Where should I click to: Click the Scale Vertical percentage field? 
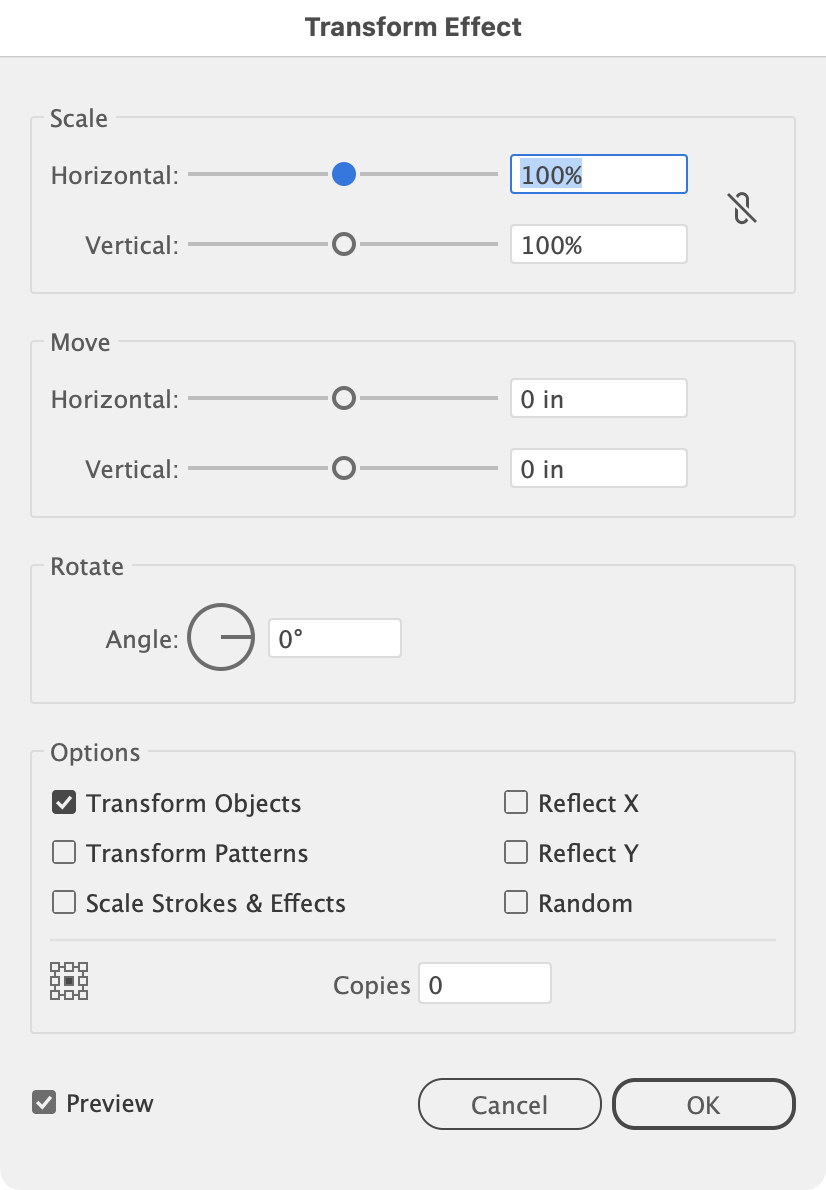[x=599, y=244]
